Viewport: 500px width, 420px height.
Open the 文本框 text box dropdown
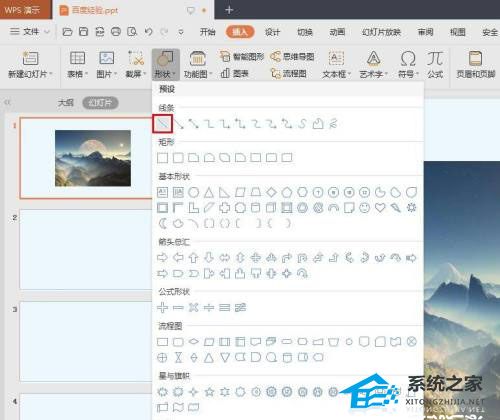(x=337, y=65)
